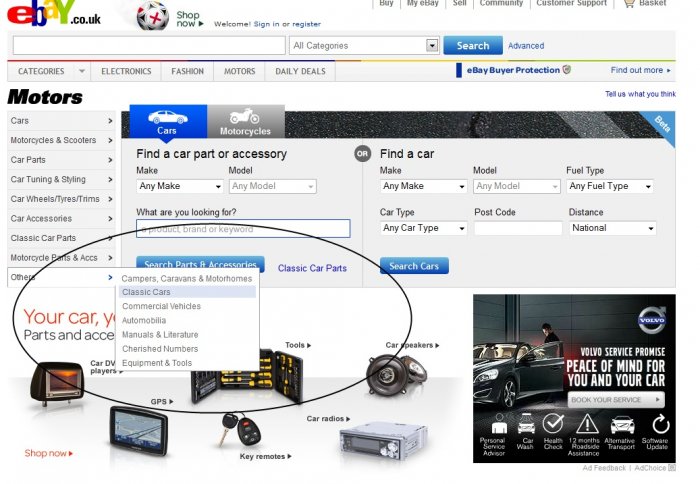Click the Personal Service Advisor icon
Screen dimensions: 700x484
point(499,424)
